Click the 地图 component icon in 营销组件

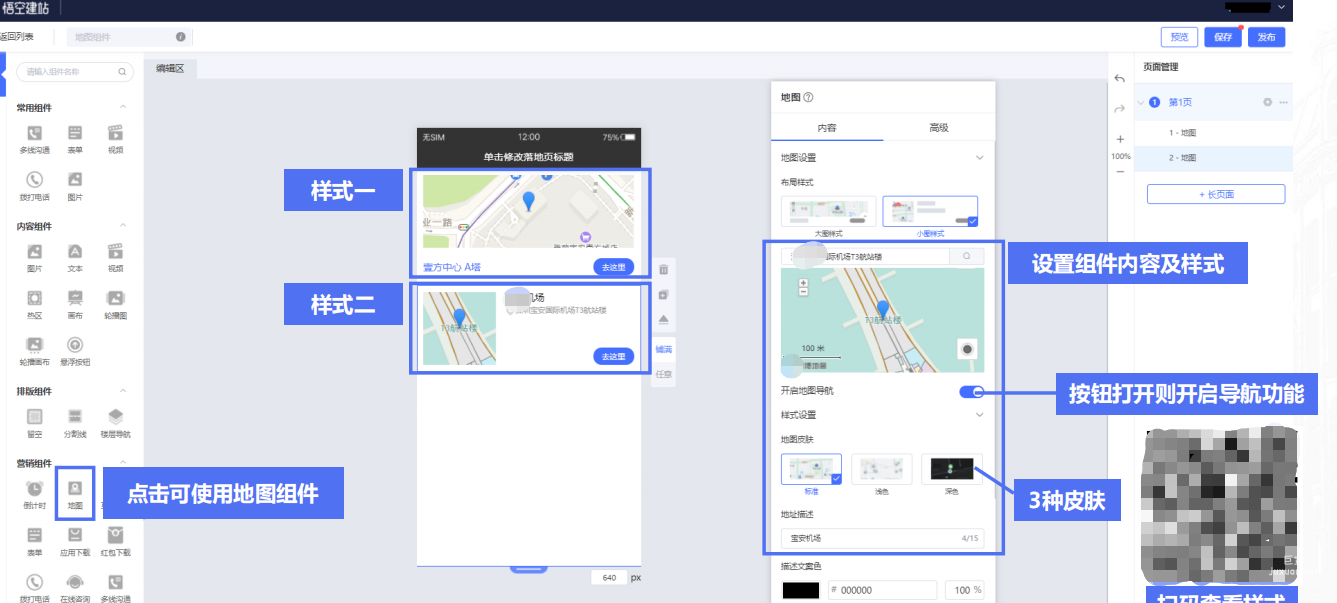click(75, 489)
